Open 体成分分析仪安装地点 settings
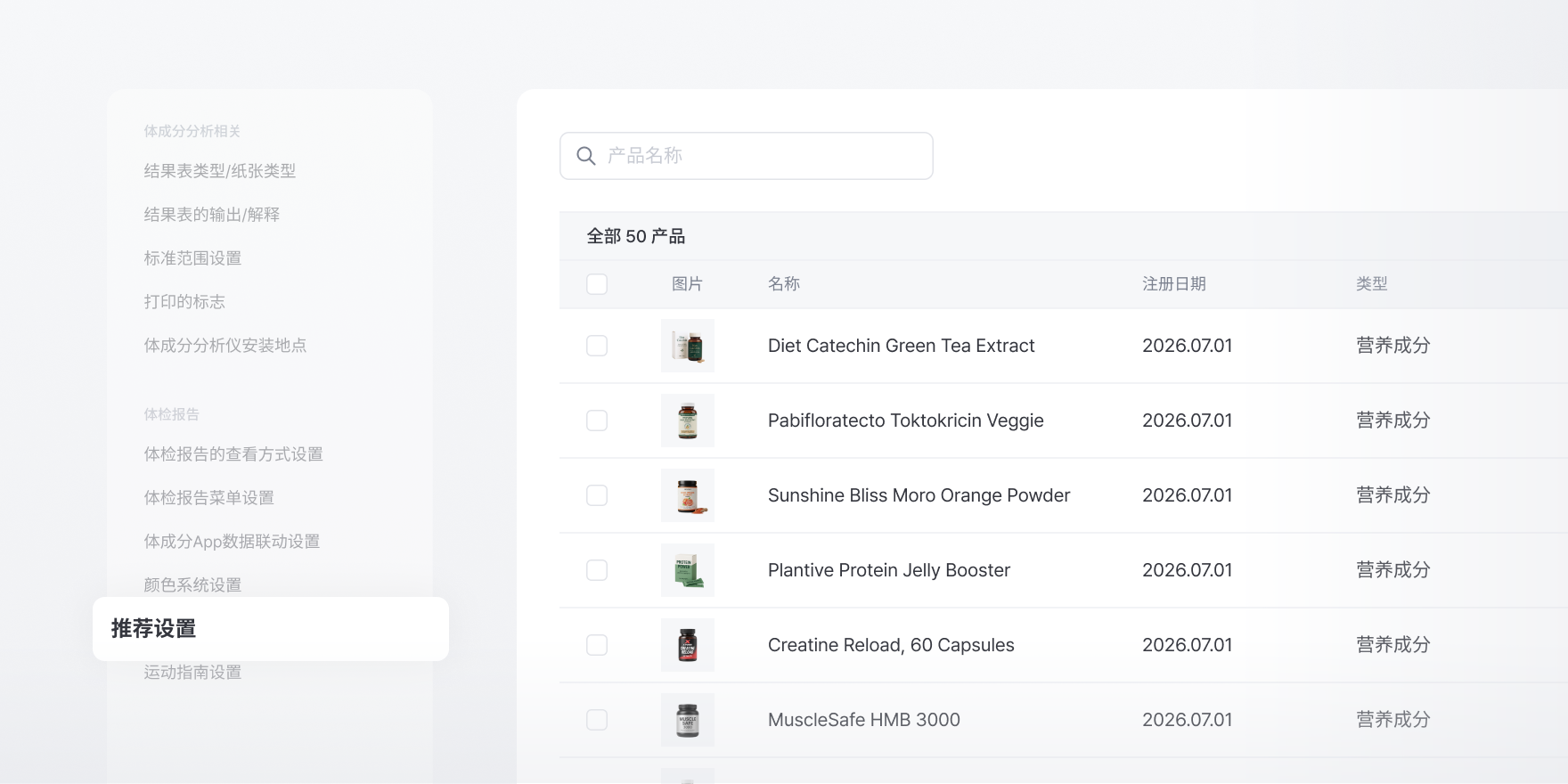This screenshot has height=784, width=1568. pos(225,346)
